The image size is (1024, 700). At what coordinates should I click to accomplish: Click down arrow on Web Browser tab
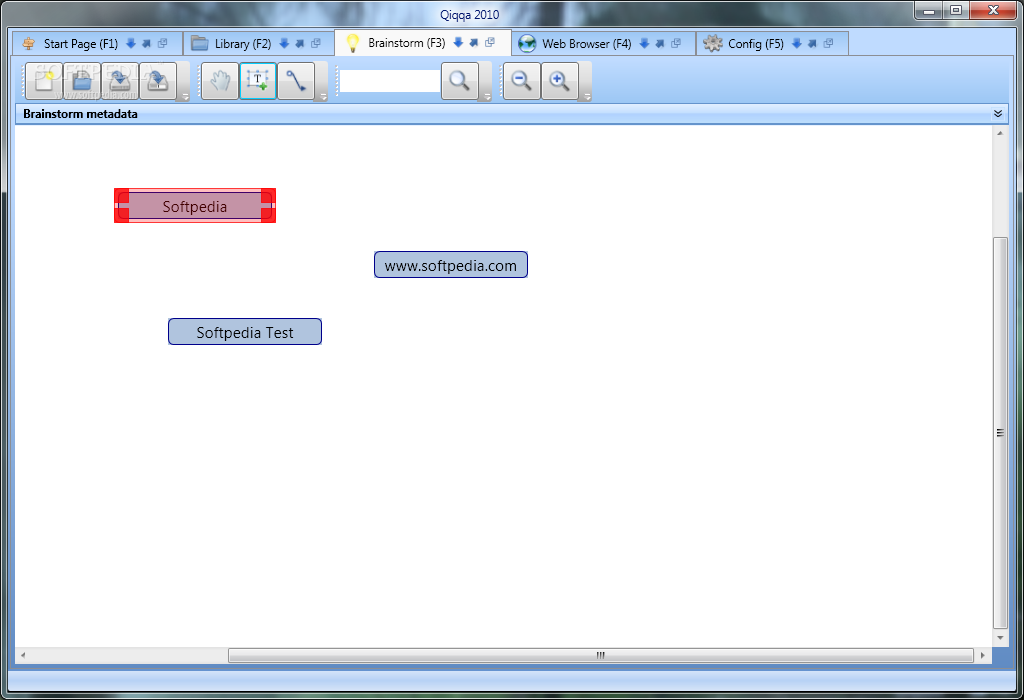(644, 43)
